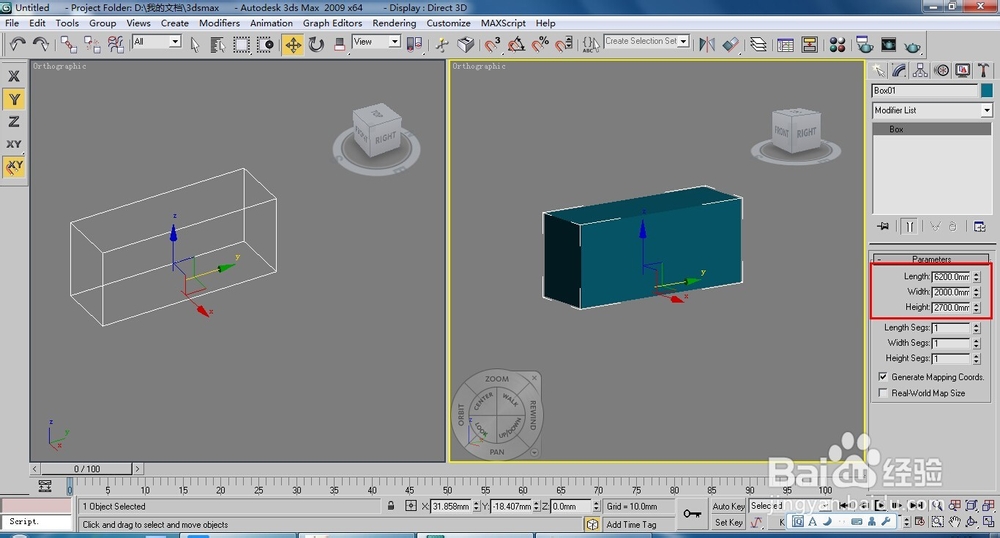The image size is (1000, 538).
Task: Open Select by Name dialog
Action: pyautogui.click(x=217, y=44)
